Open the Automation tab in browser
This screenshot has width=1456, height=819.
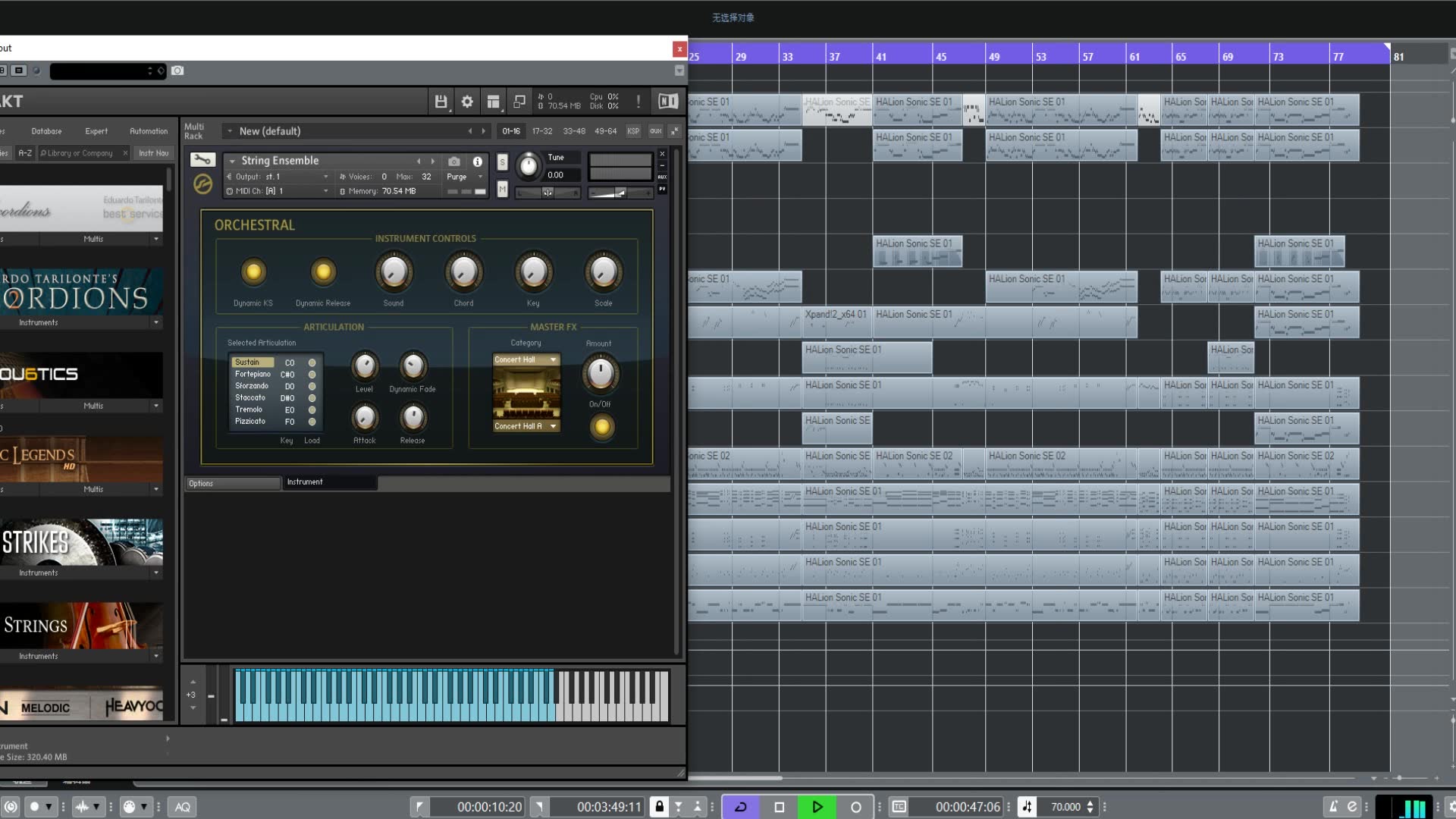[x=149, y=131]
